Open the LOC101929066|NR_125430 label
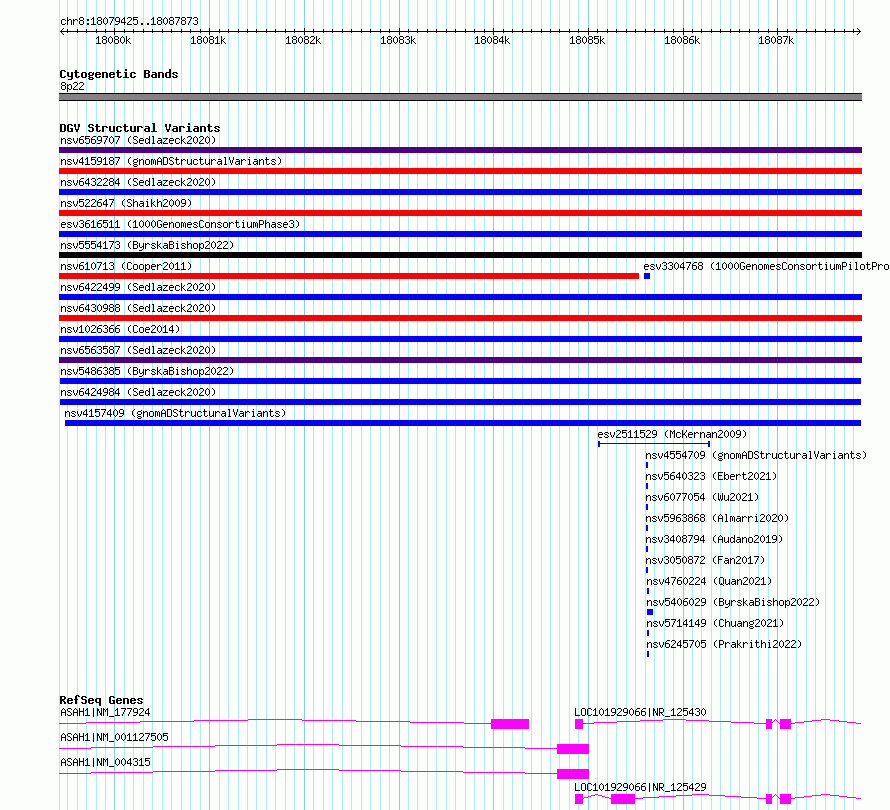Viewport: 890px width, 810px height. [640, 712]
